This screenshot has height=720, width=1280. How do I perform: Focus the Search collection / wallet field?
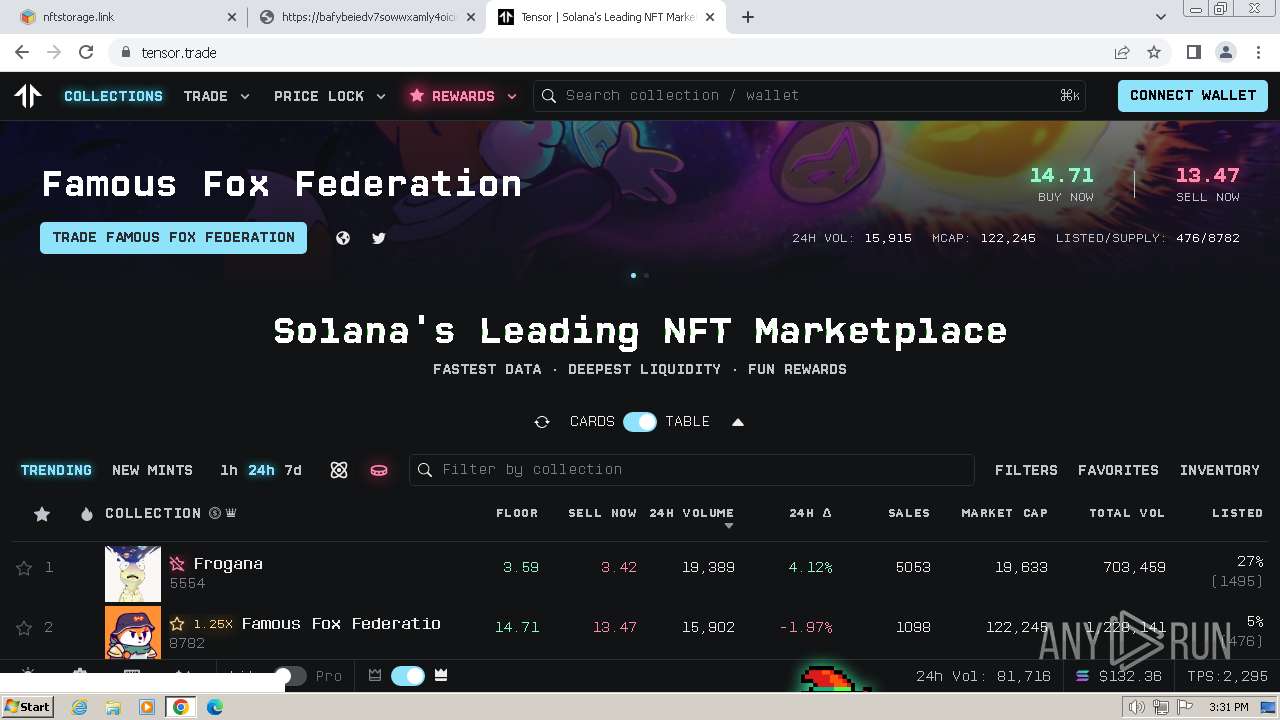click(809, 96)
